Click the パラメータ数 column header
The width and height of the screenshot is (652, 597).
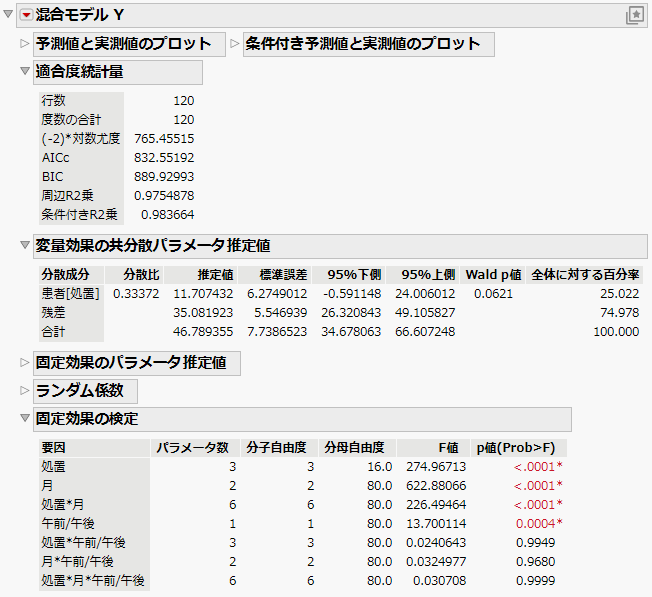193,448
